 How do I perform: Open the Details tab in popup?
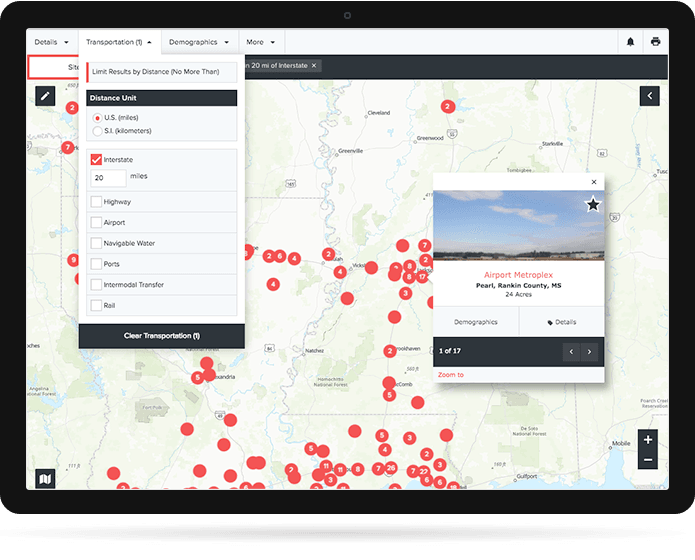562,322
